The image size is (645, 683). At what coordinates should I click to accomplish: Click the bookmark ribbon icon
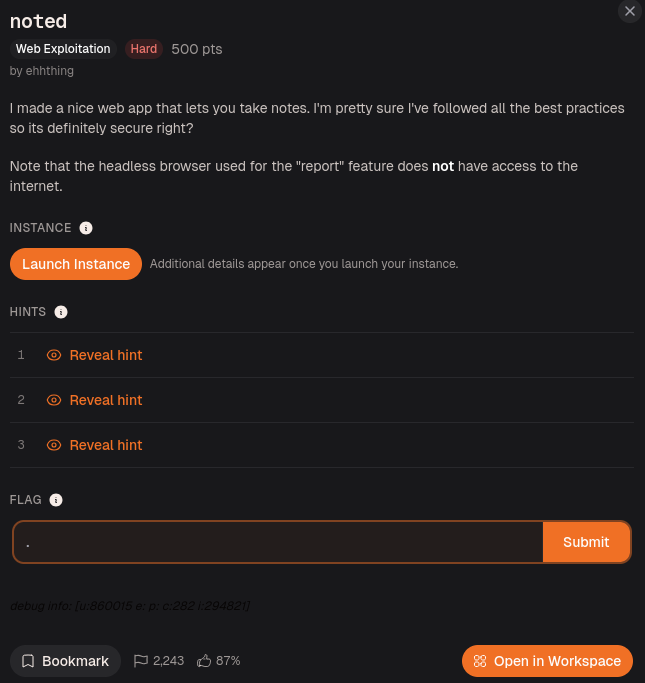(28, 661)
